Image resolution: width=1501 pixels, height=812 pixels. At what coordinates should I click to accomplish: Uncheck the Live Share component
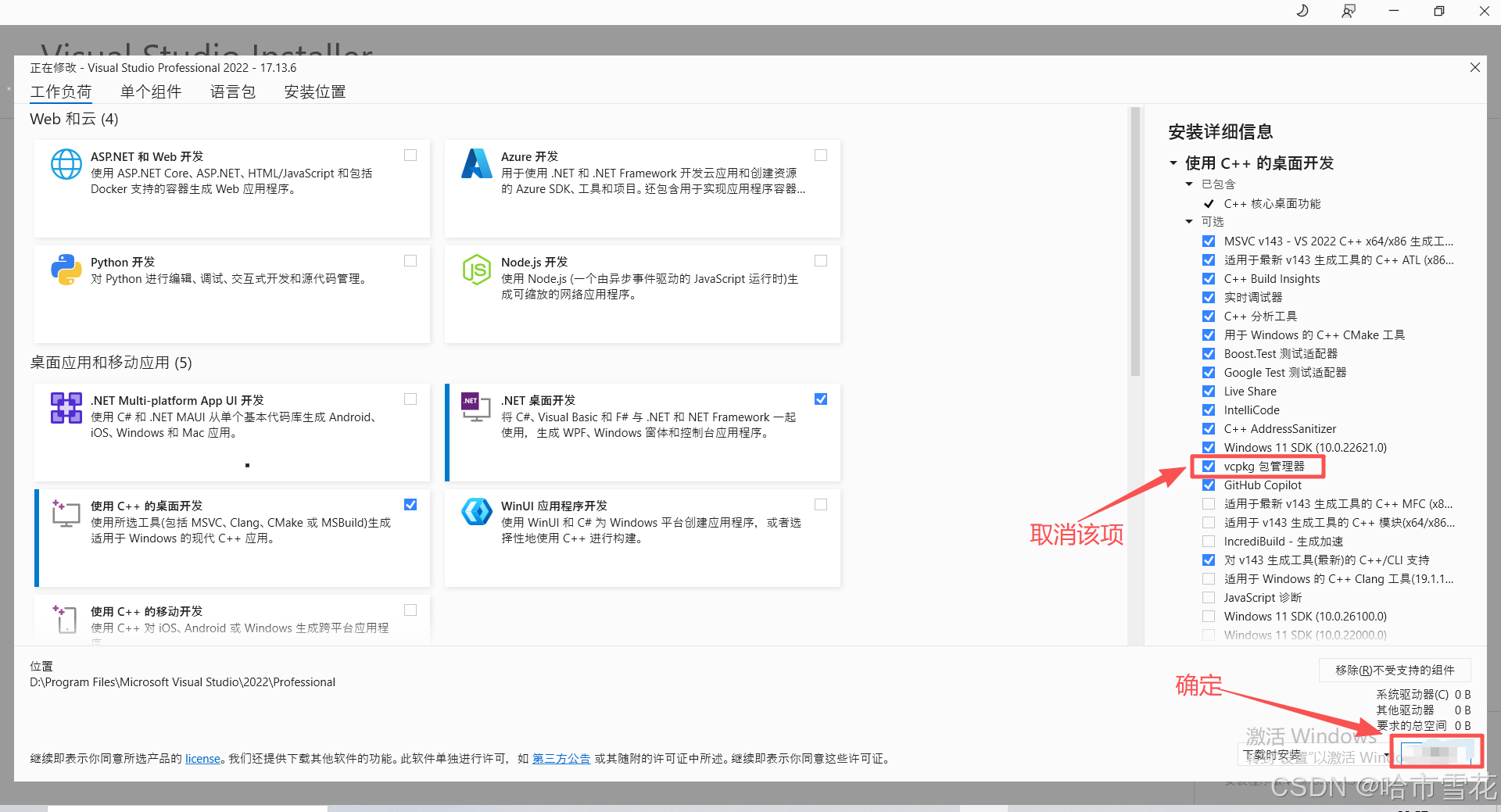1209,392
